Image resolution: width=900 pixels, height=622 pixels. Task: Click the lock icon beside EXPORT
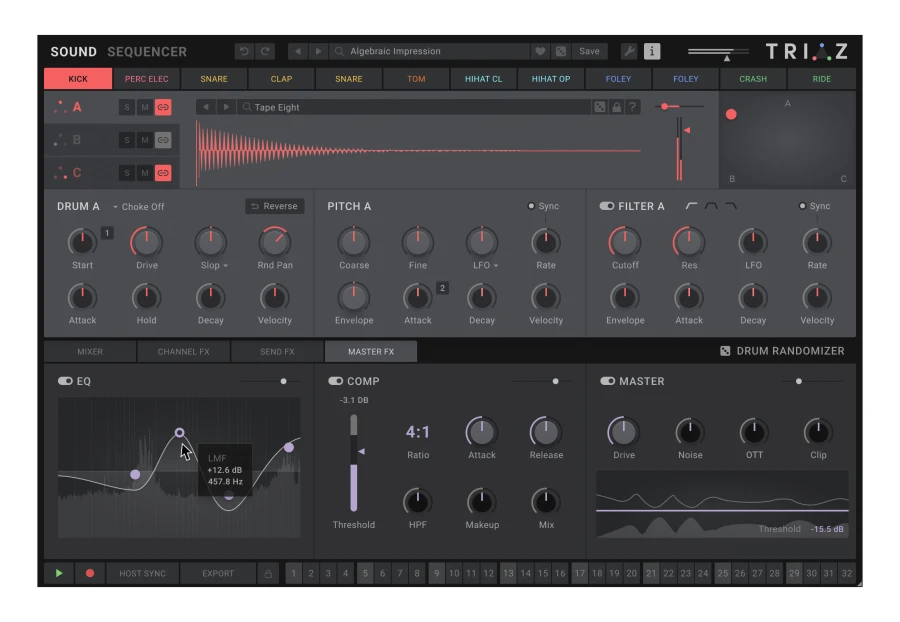[x=268, y=573]
